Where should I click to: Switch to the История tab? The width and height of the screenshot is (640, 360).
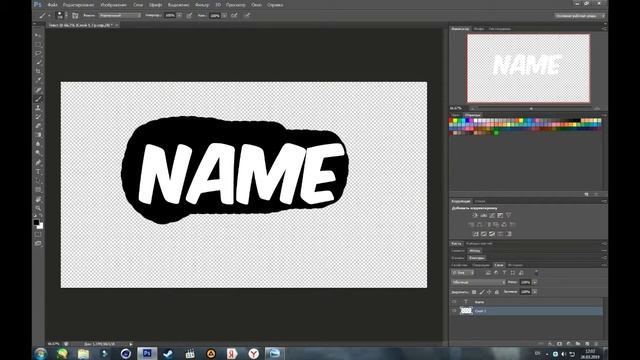(515, 265)
